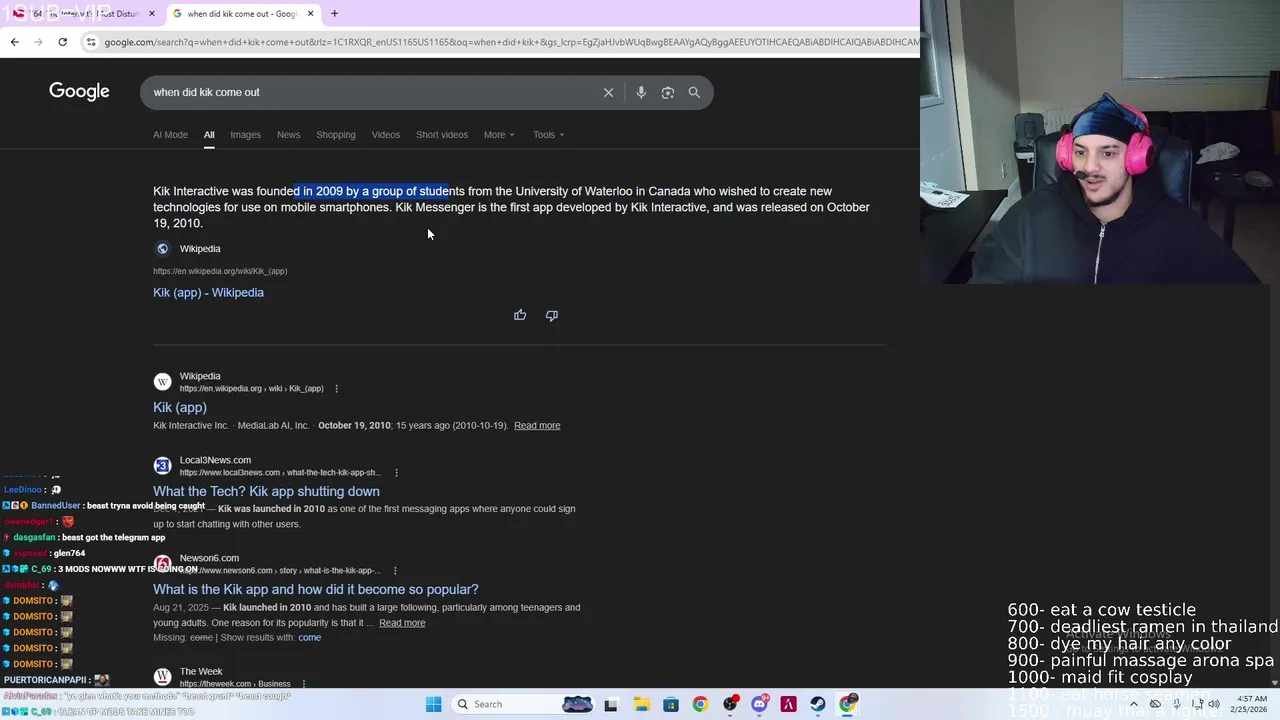Select the browser address bar URL
This screenshot has width=1280, height=720.
click(x=510, y=42)
